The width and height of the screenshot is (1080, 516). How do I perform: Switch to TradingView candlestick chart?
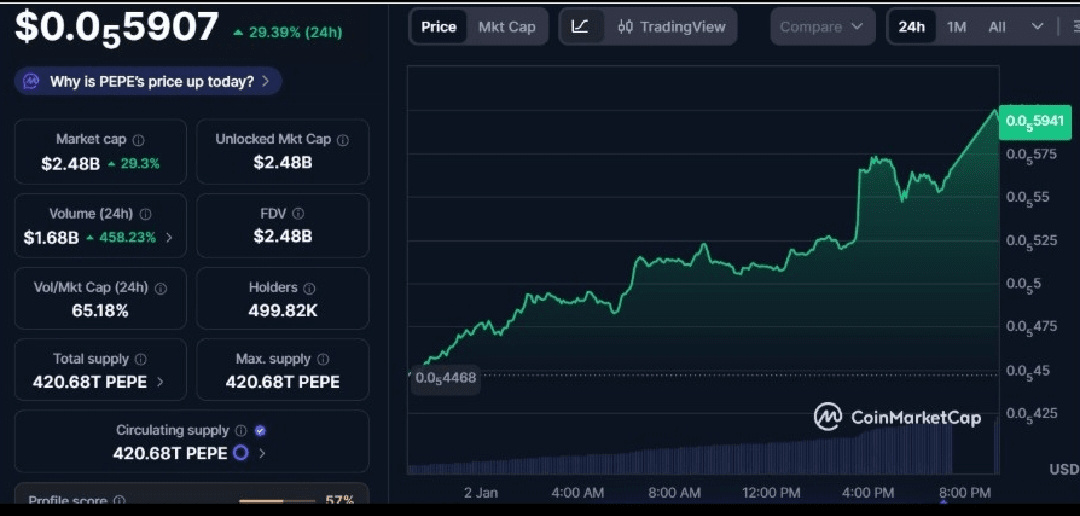point(672,27)
